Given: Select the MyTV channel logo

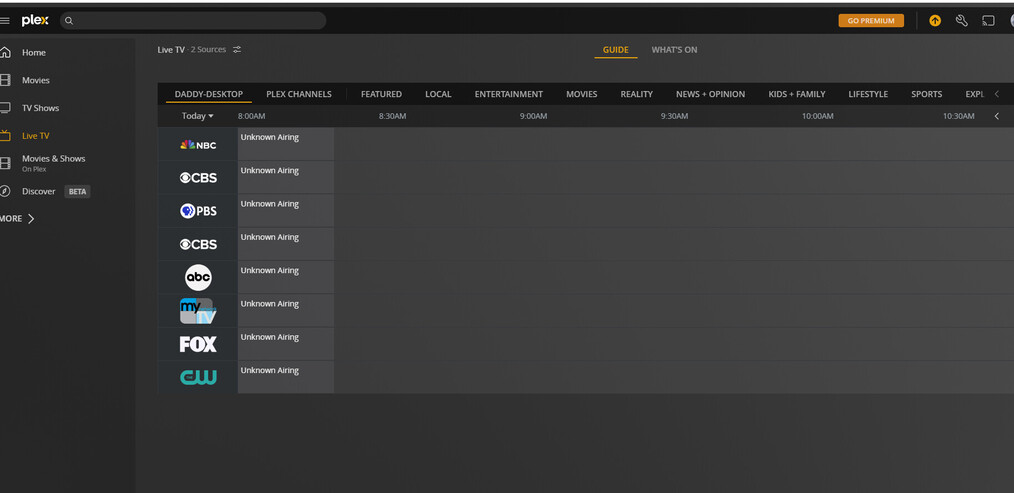Looking at the screenshot, I should (198, 311).
